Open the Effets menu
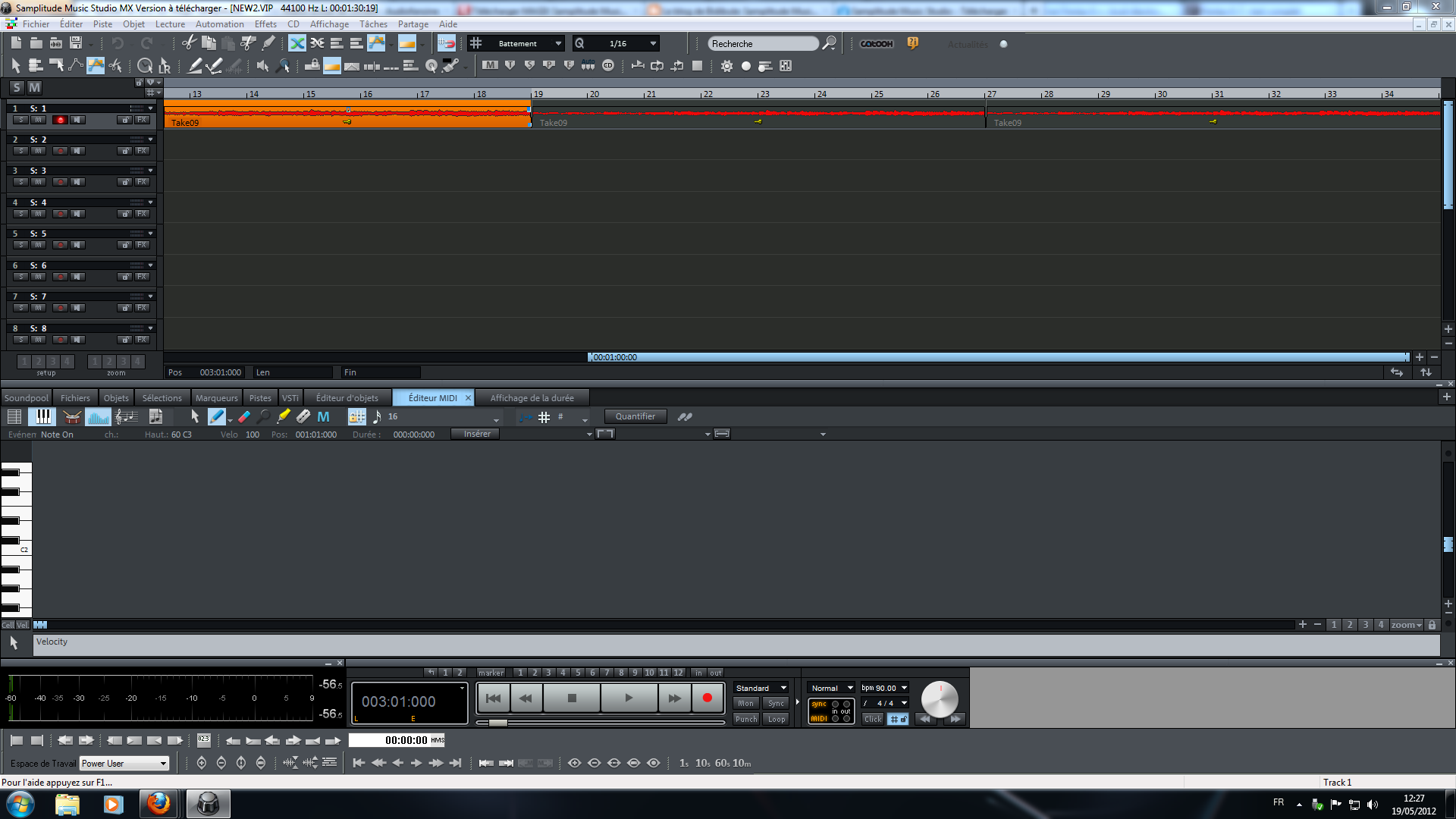 (265, 24)
